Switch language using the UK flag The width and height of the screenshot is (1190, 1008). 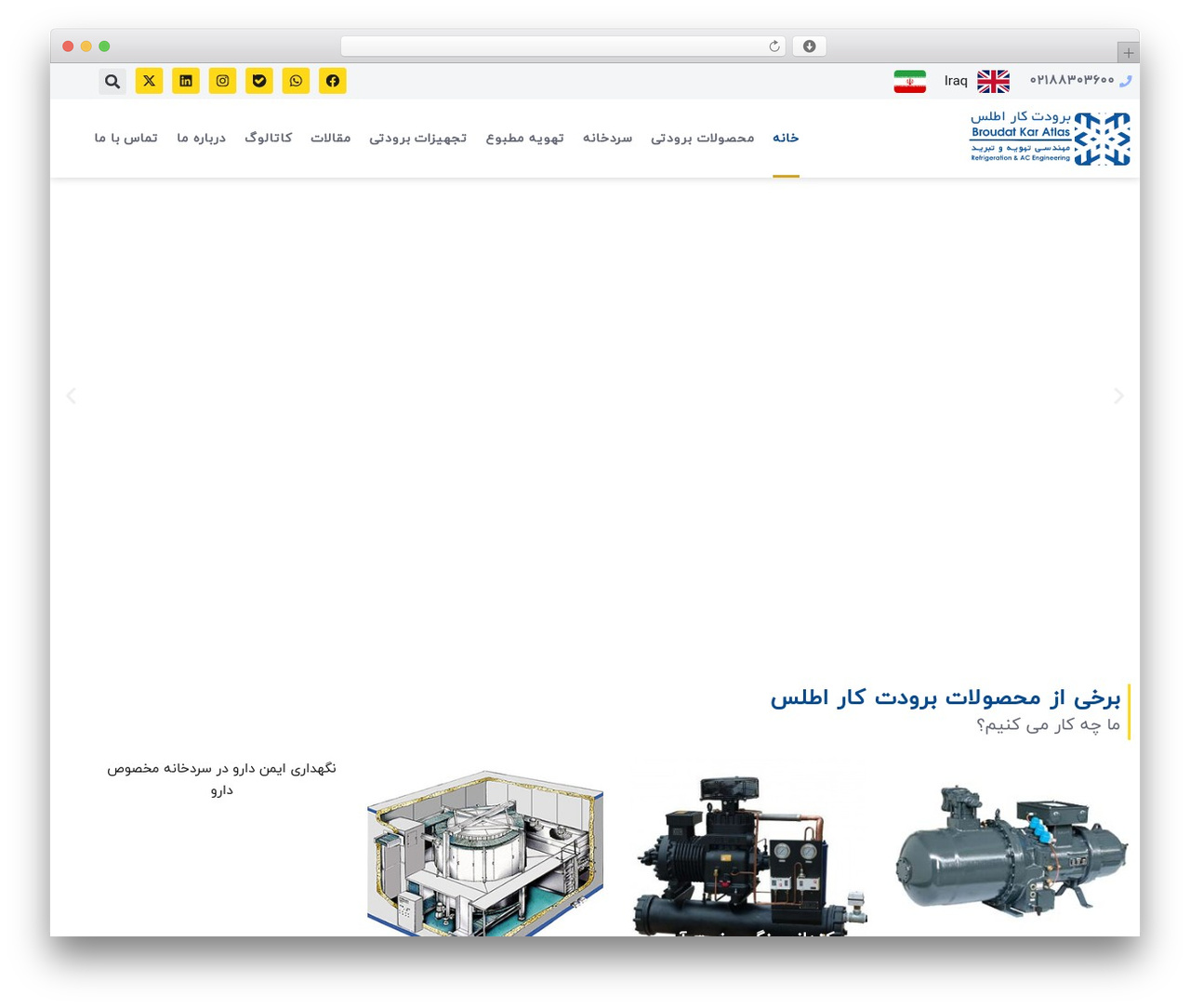point(993,82)
